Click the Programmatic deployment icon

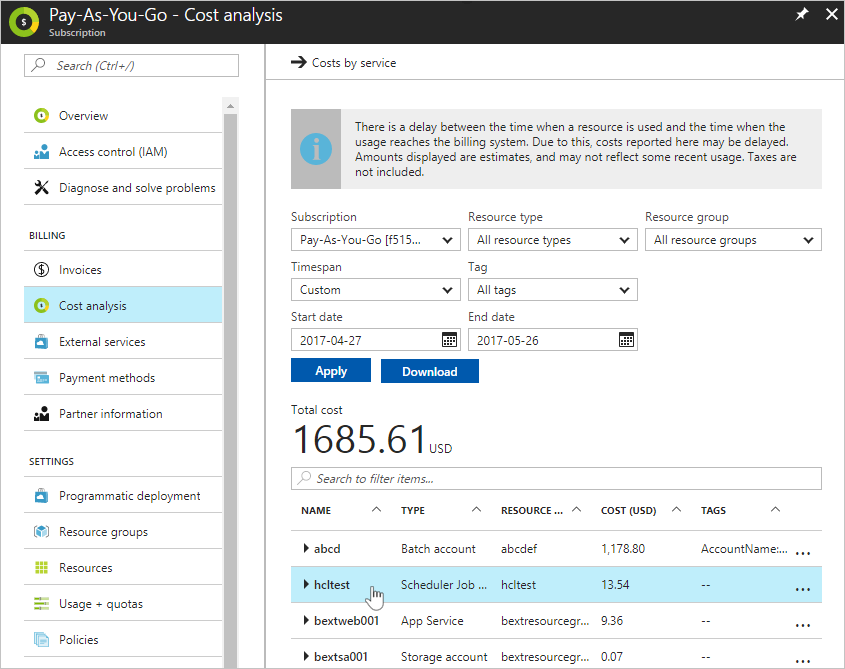point(41,495)
